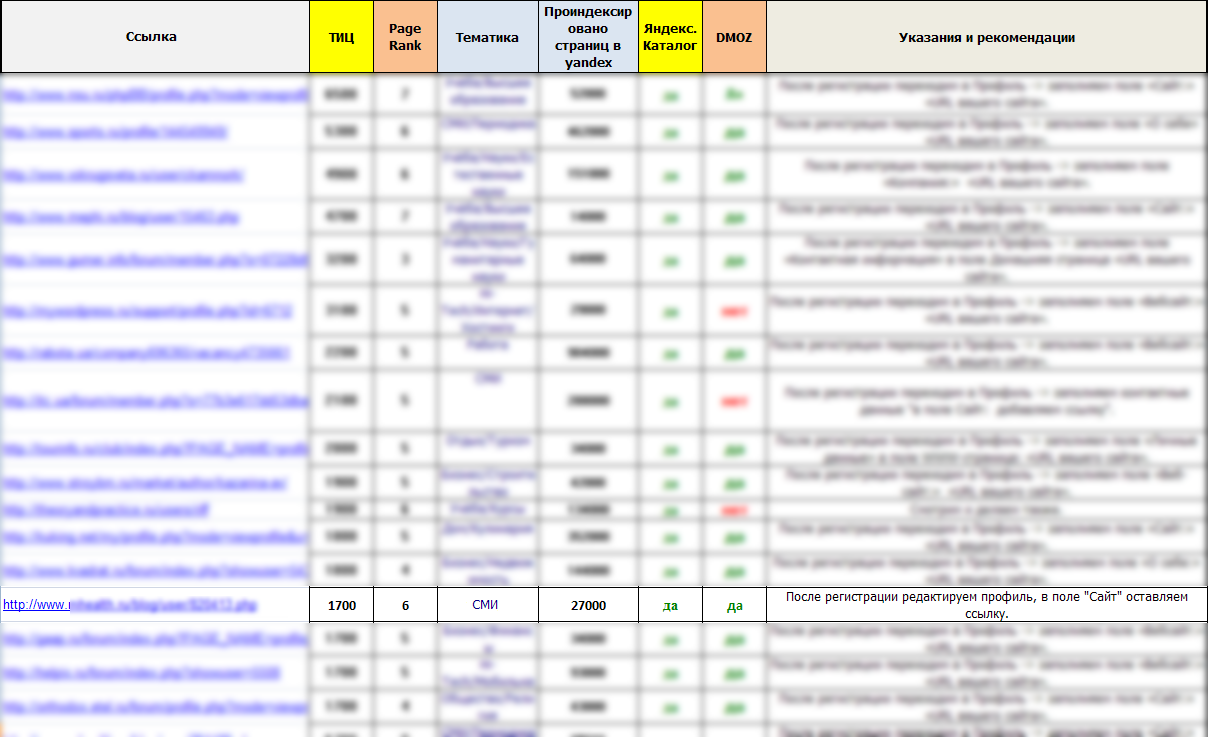Select the СМИ cell beside 27000
Screen dimensions: 1208x737
(485, 605)
